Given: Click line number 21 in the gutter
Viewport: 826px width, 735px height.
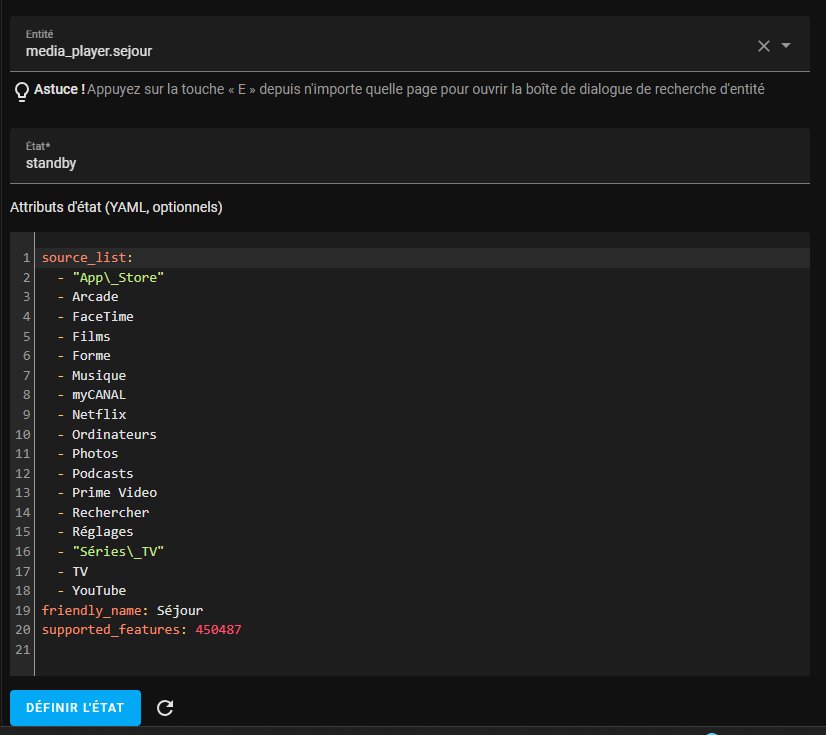Looking at the screenshot, I should click(23, 650).
